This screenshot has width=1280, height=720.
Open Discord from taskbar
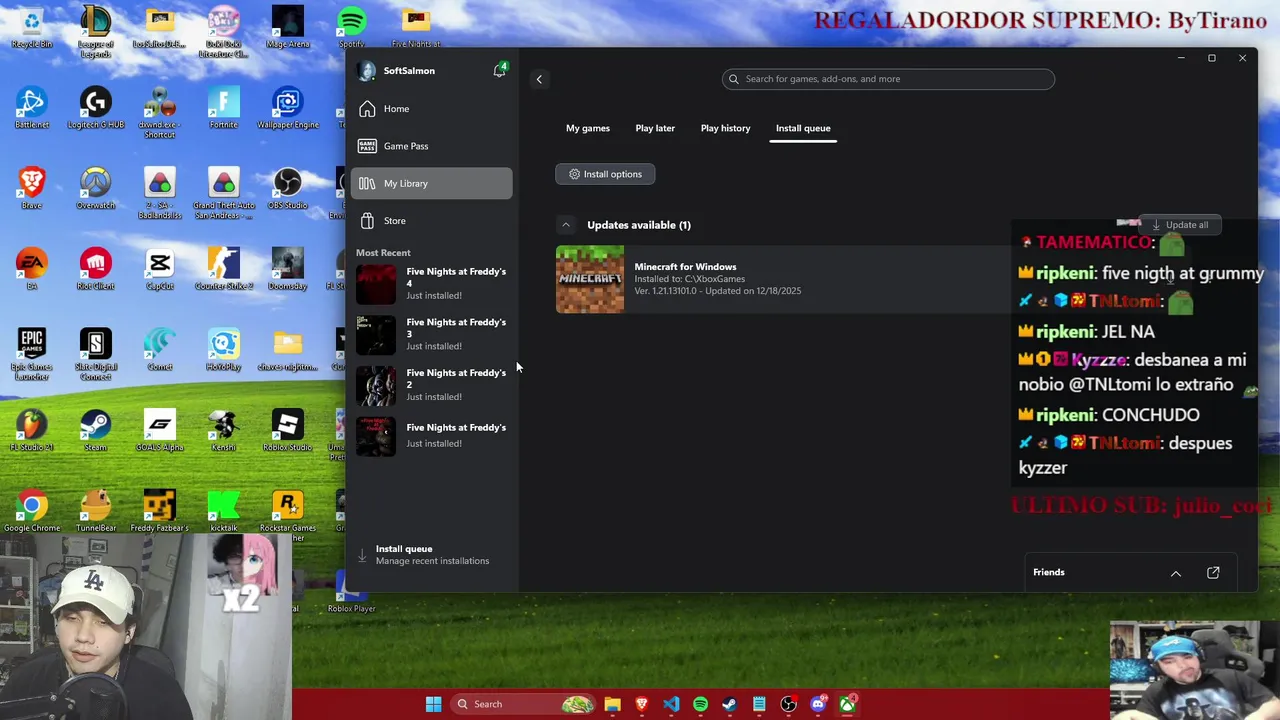click(818, 704)
